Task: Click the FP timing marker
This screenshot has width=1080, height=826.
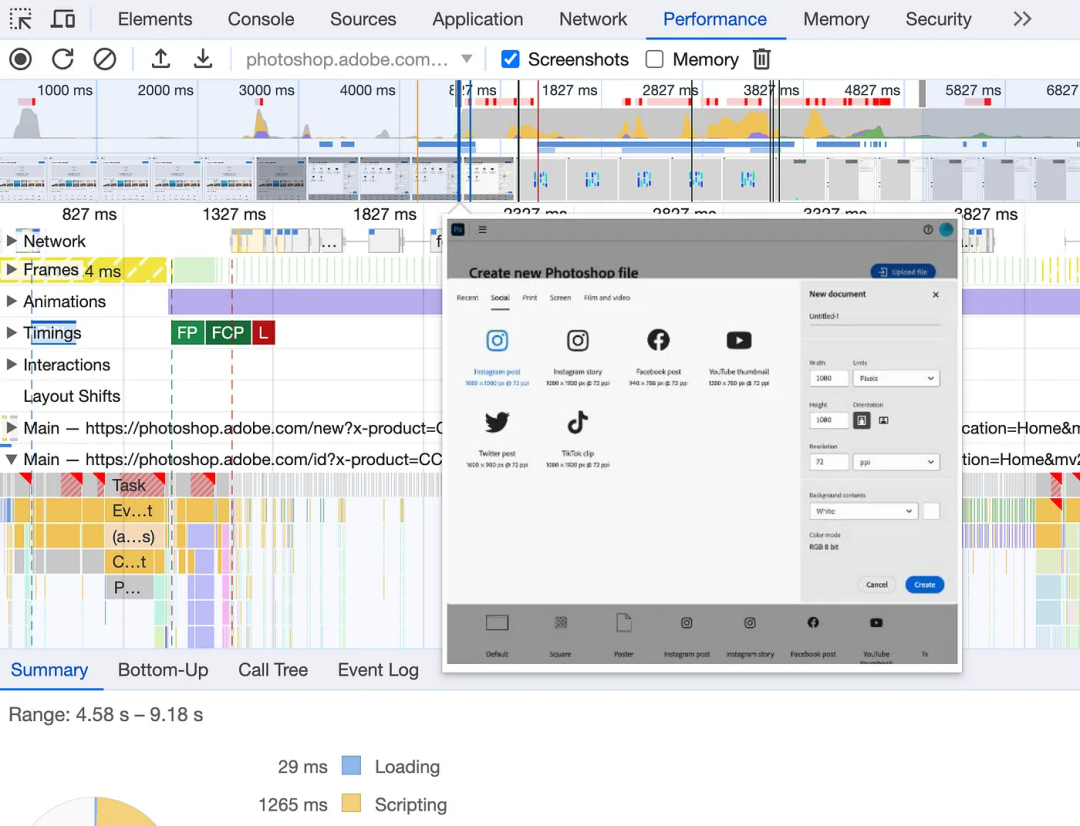Action: coord(187,333)
